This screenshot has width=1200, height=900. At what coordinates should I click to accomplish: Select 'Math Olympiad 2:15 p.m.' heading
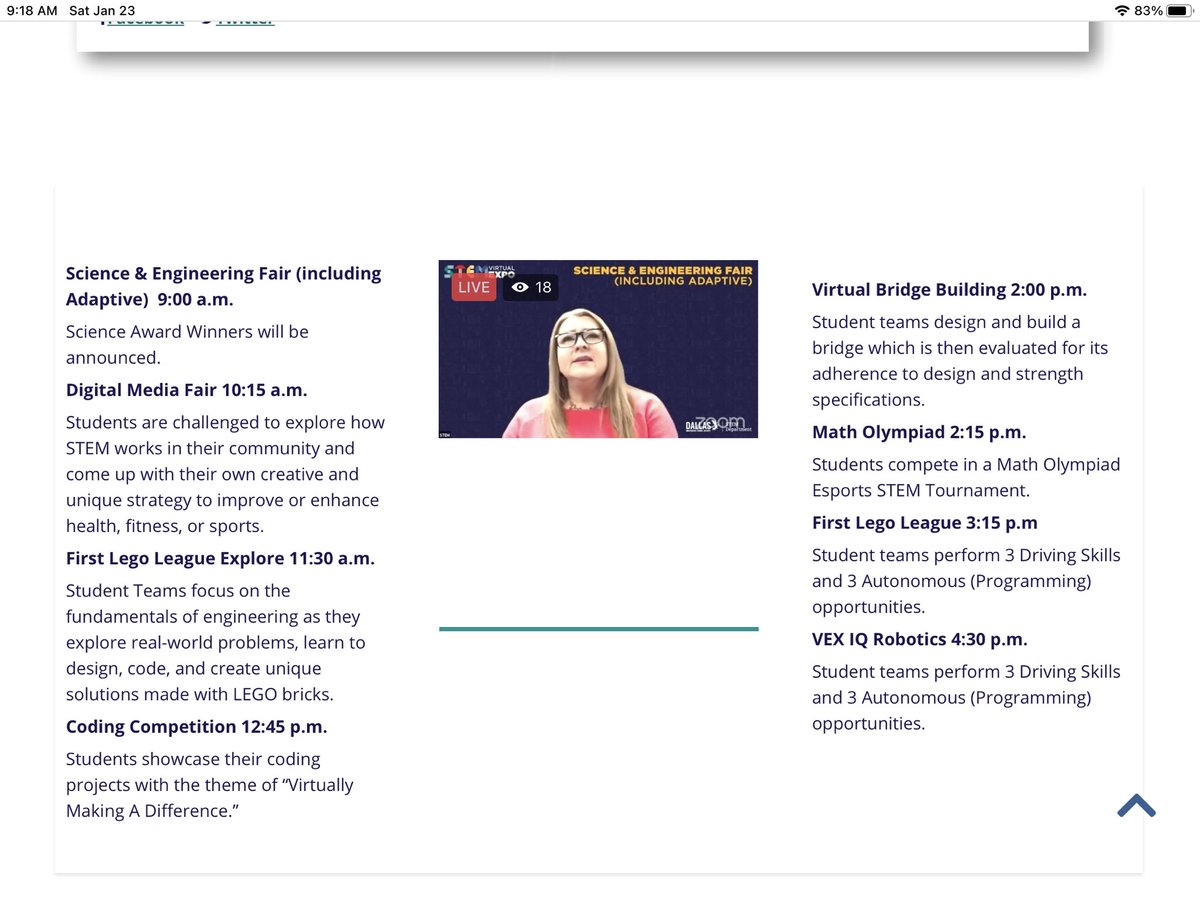919,432
